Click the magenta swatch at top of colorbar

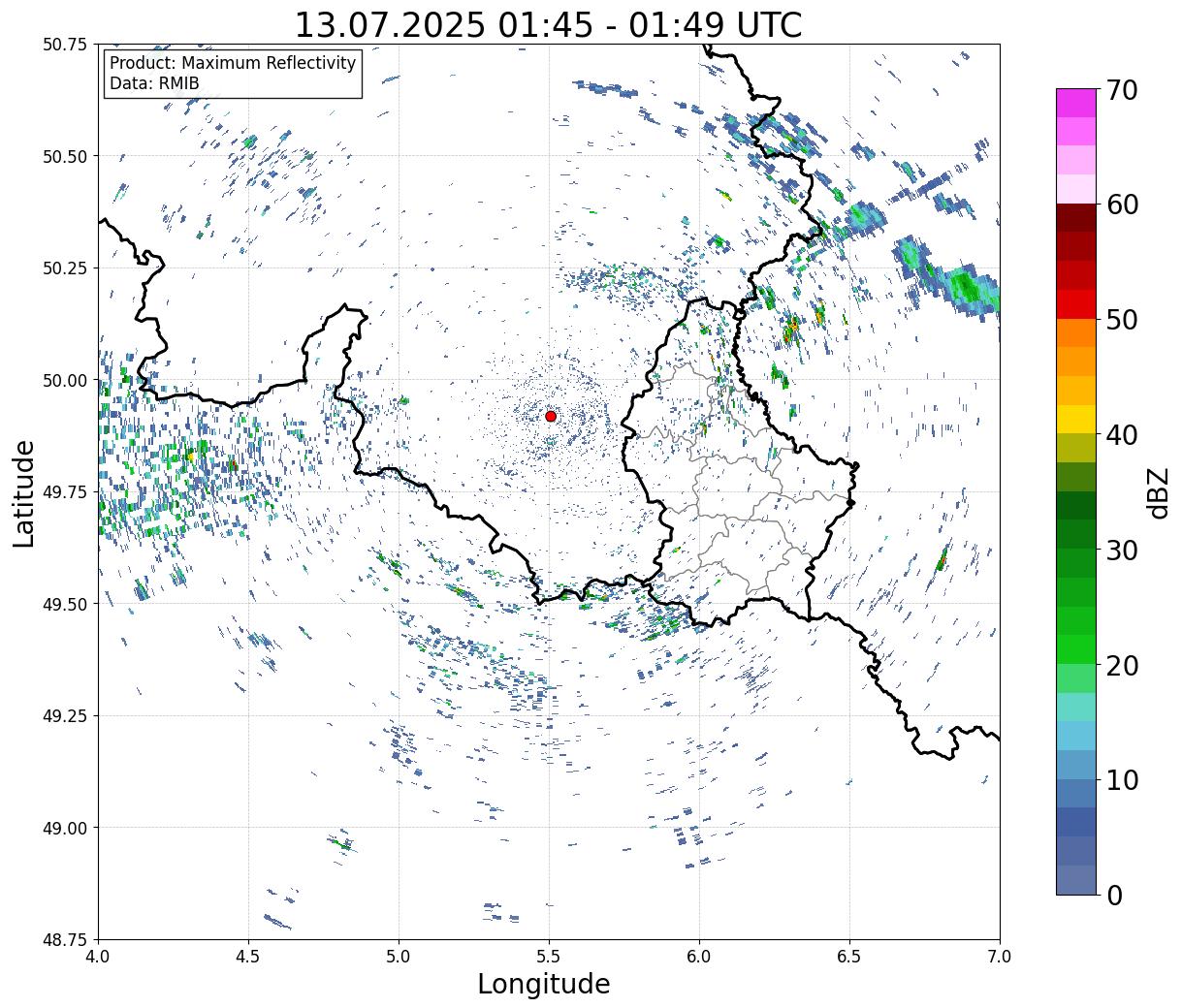(x=1076, y=103)
